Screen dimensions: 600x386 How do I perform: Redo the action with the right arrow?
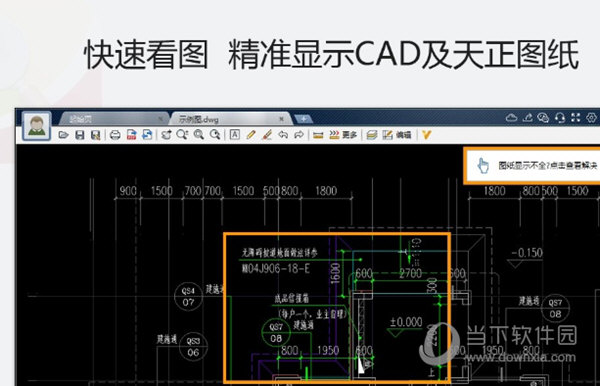(299, 135)
